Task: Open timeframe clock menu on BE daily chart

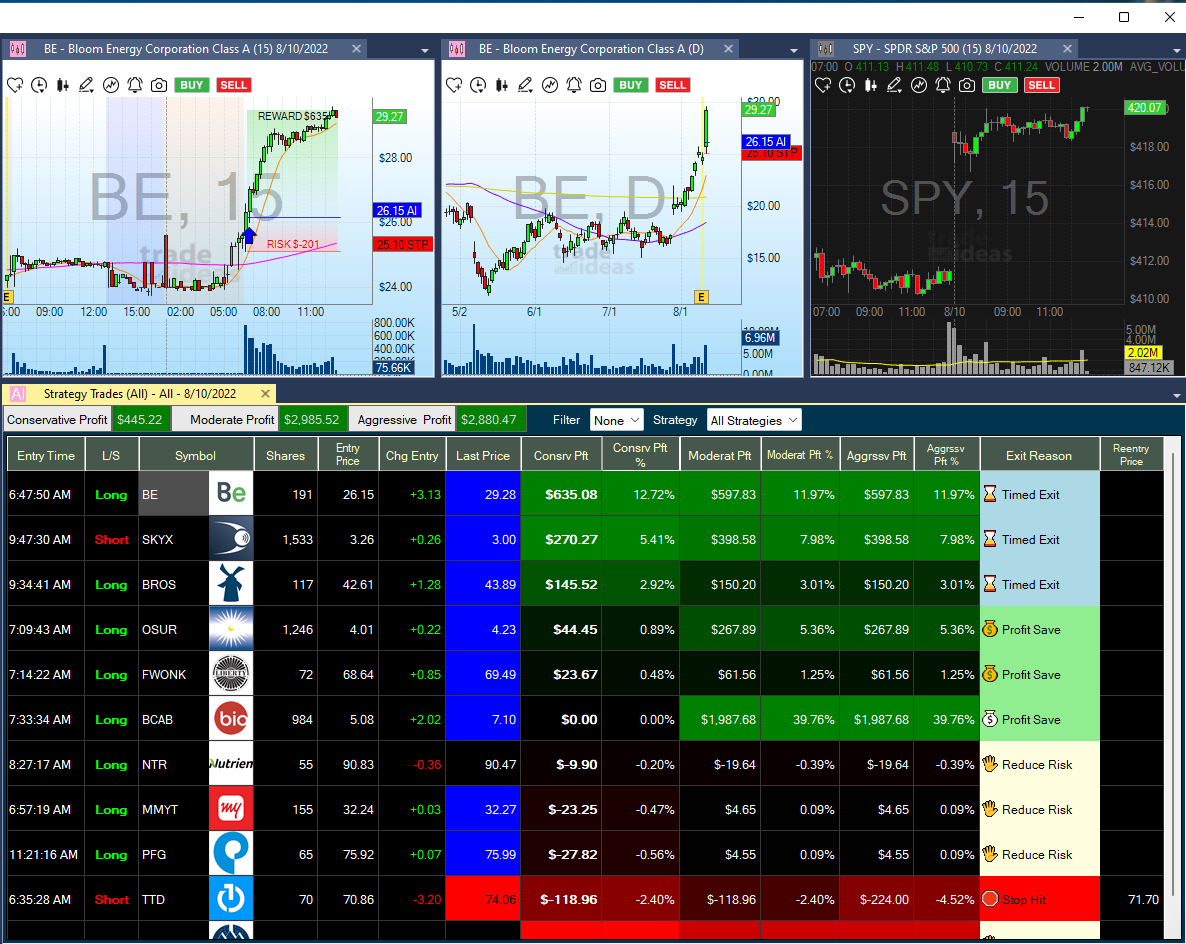Action: click(478, 85)
